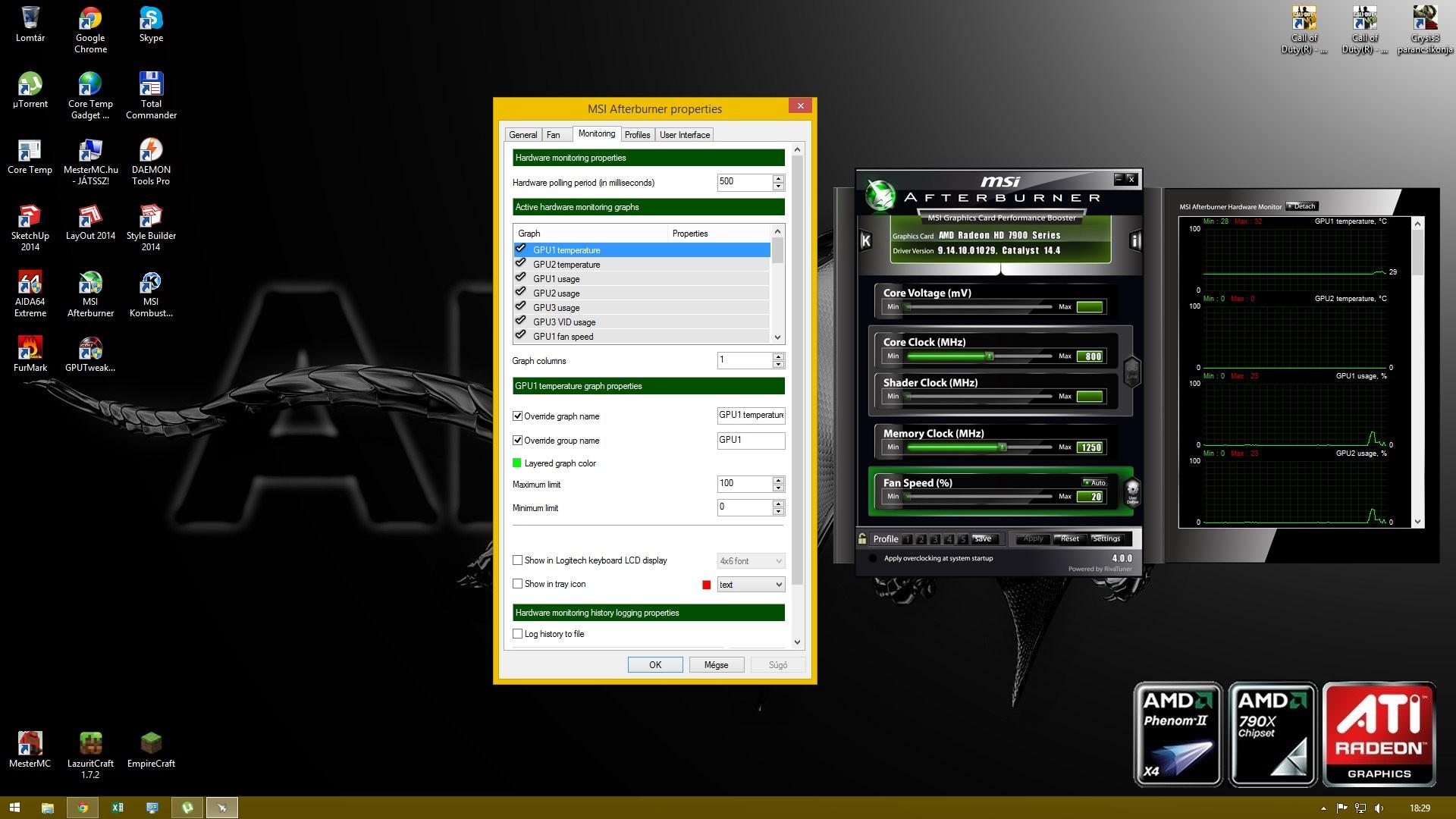
Task: Decrease graph columns with down arrow
Action: (778, 365)
